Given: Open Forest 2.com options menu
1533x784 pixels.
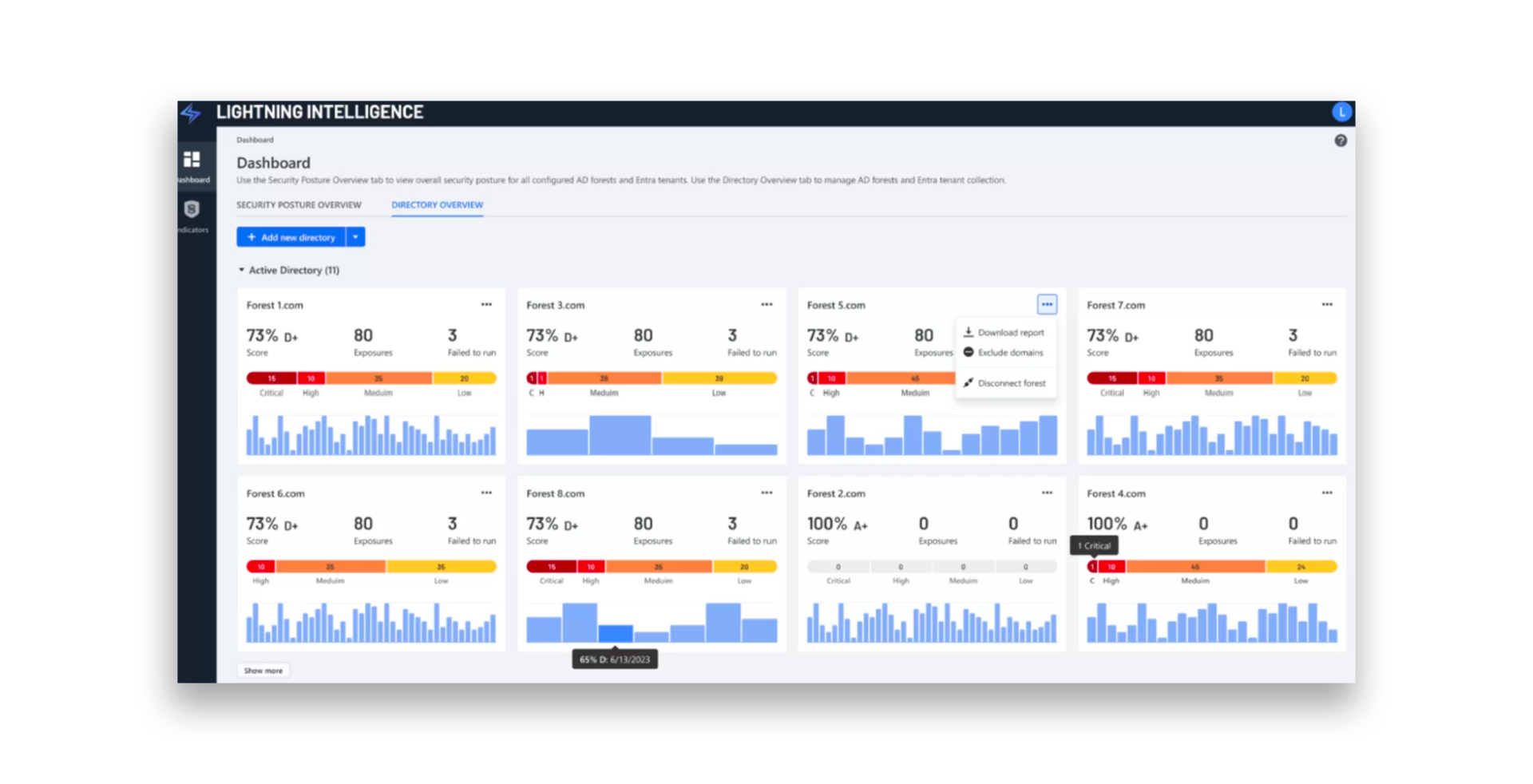Looking at the screenshot, I should [1048, 493].
